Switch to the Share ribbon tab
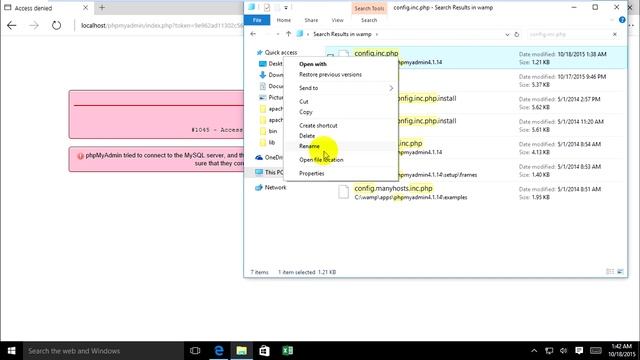The width and height of the screenshot is (640, 360). [311, 20]
